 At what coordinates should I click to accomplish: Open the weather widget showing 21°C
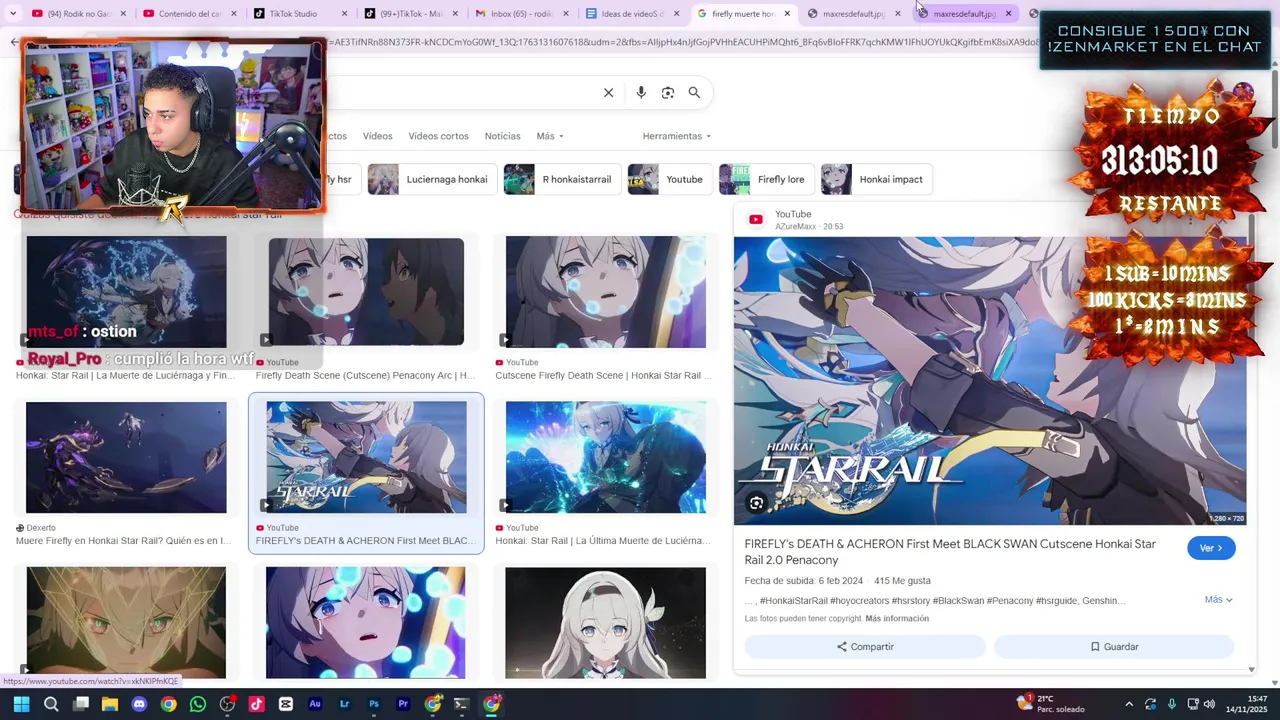[1049, 704]
